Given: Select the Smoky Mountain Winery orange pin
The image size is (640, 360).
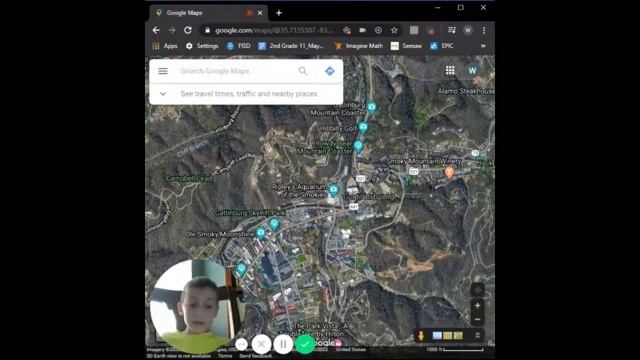Looking at the screenshot, I should pyautogui.click(x=449, y=172).
